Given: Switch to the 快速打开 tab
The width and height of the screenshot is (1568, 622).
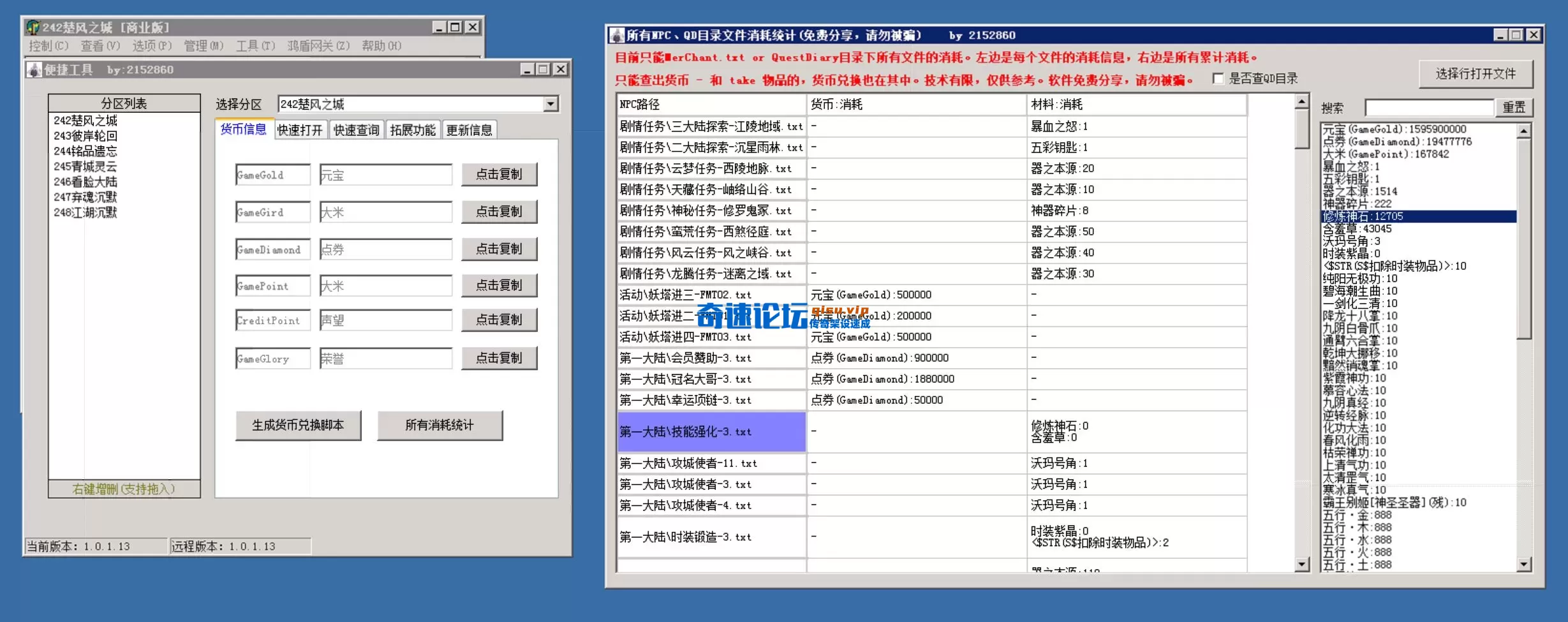Looking at the screenshot, I should (299, 130).
